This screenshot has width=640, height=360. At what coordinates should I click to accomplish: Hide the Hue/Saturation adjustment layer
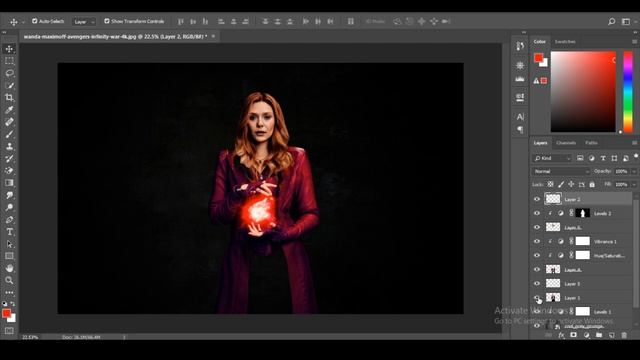[x=537, y=255]
